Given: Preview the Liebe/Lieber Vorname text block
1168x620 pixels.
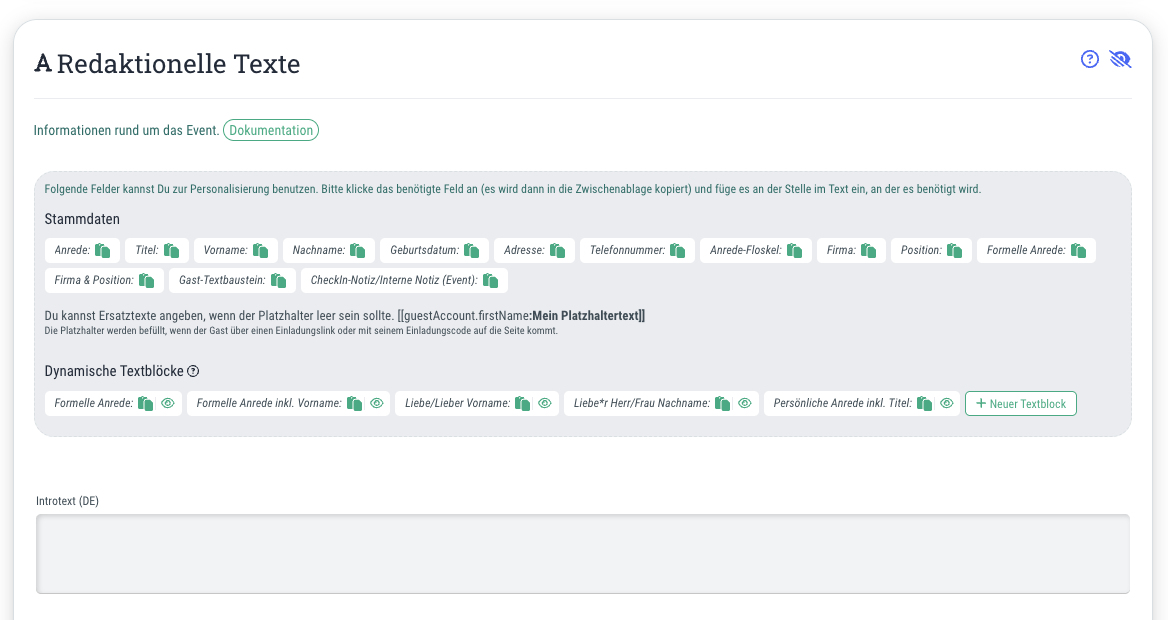Looking at the screenshot, I should click(x=545, y=403).
